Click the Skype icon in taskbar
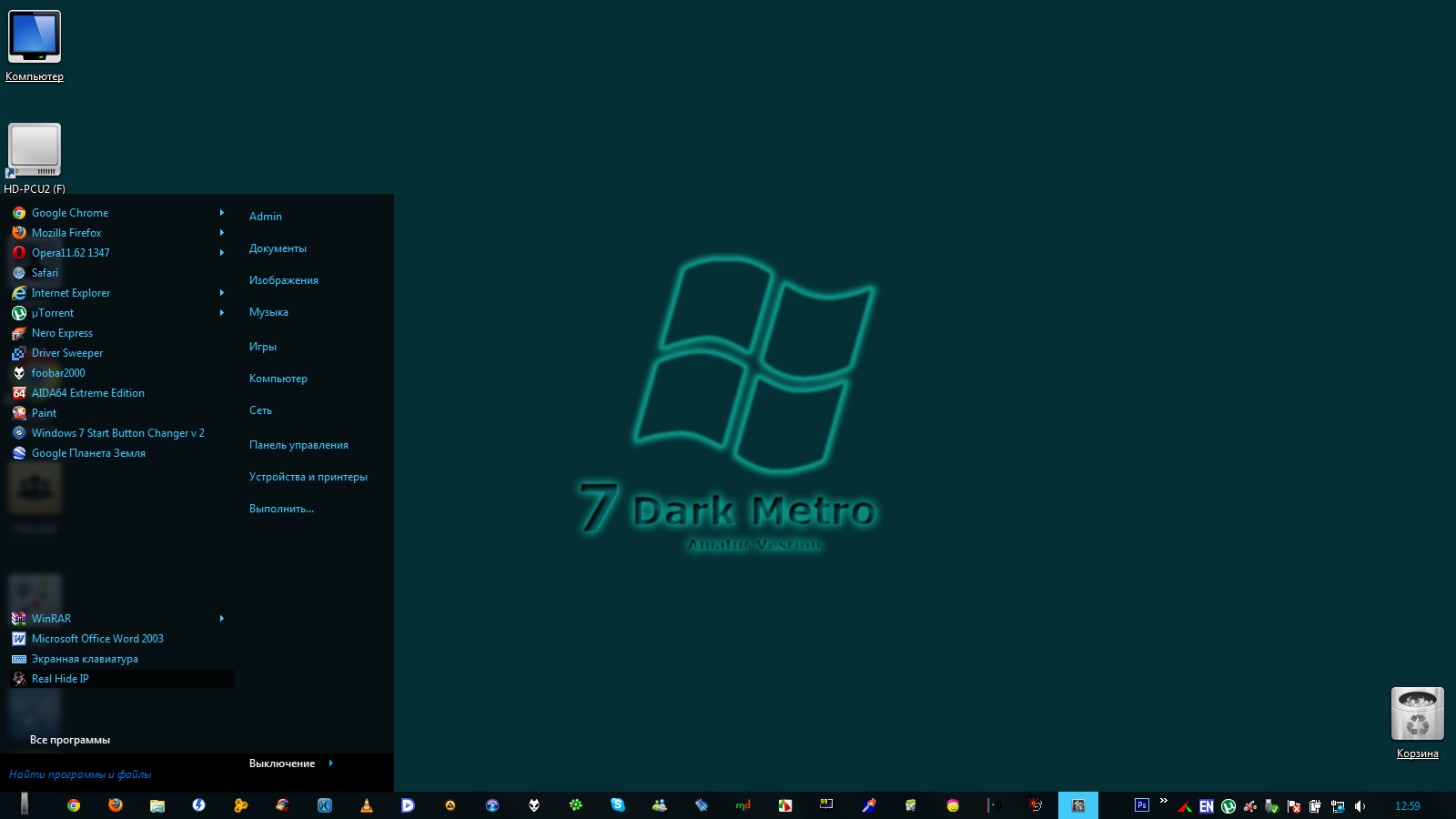The image size is (1456, 819). tap(618, 805)
